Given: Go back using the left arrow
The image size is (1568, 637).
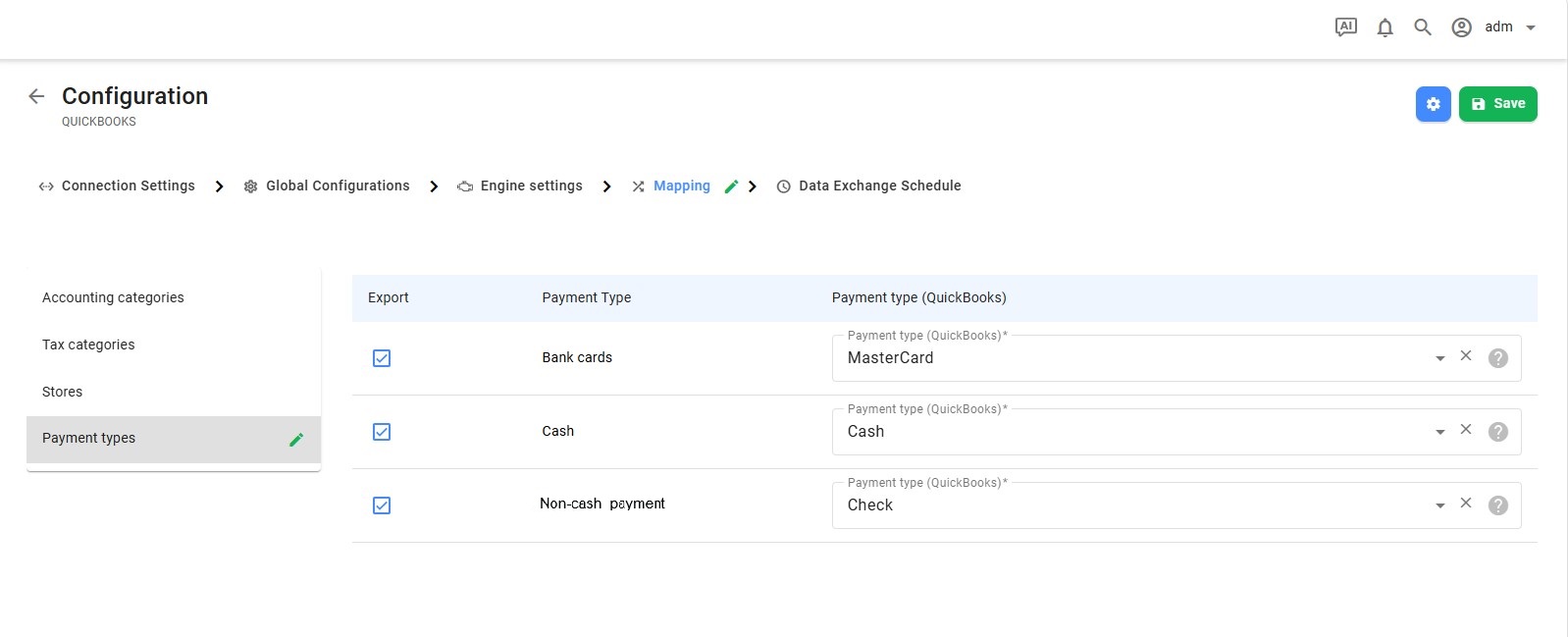Looking at the screenshot, I should pos(36,96).
